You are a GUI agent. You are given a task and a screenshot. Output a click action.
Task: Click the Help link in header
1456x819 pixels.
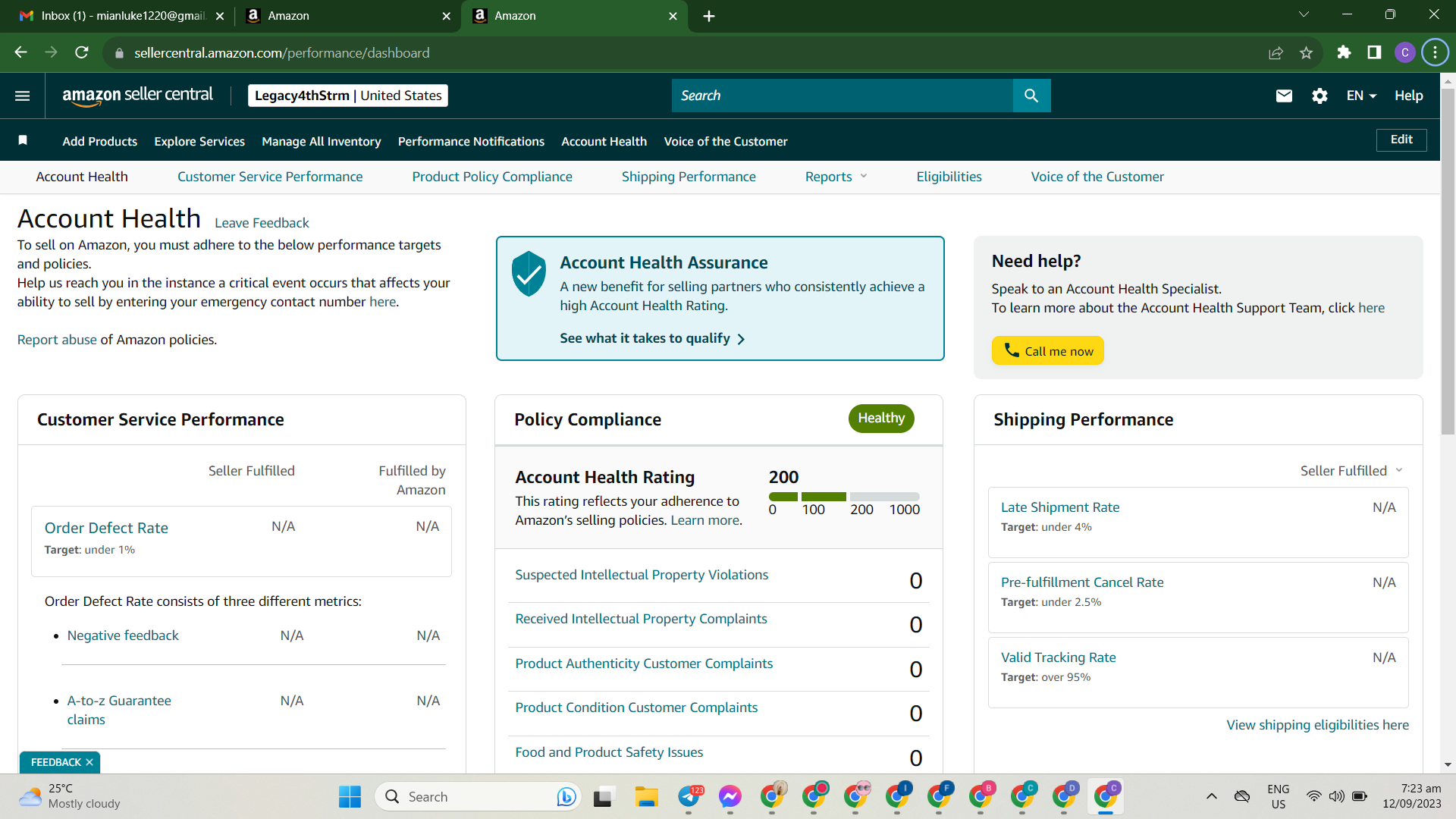[1408, 96]
